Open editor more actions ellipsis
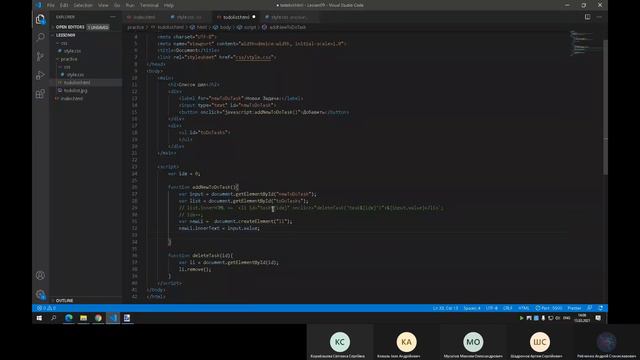 [x=599, y=17]
